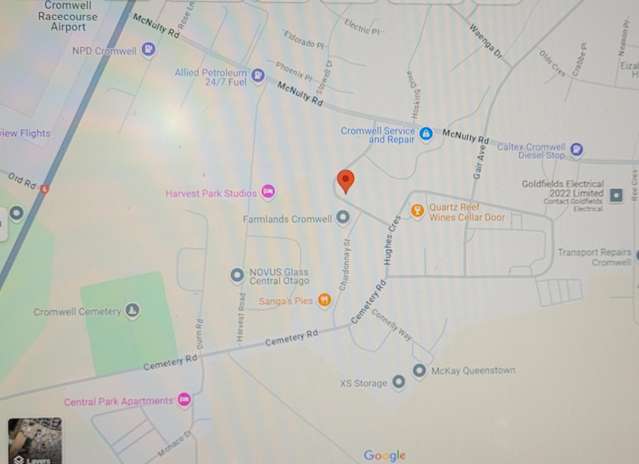Screen dimensions: 639x464
Task: Open the McKay Queenstown marker icon
Action: [419, 371]
